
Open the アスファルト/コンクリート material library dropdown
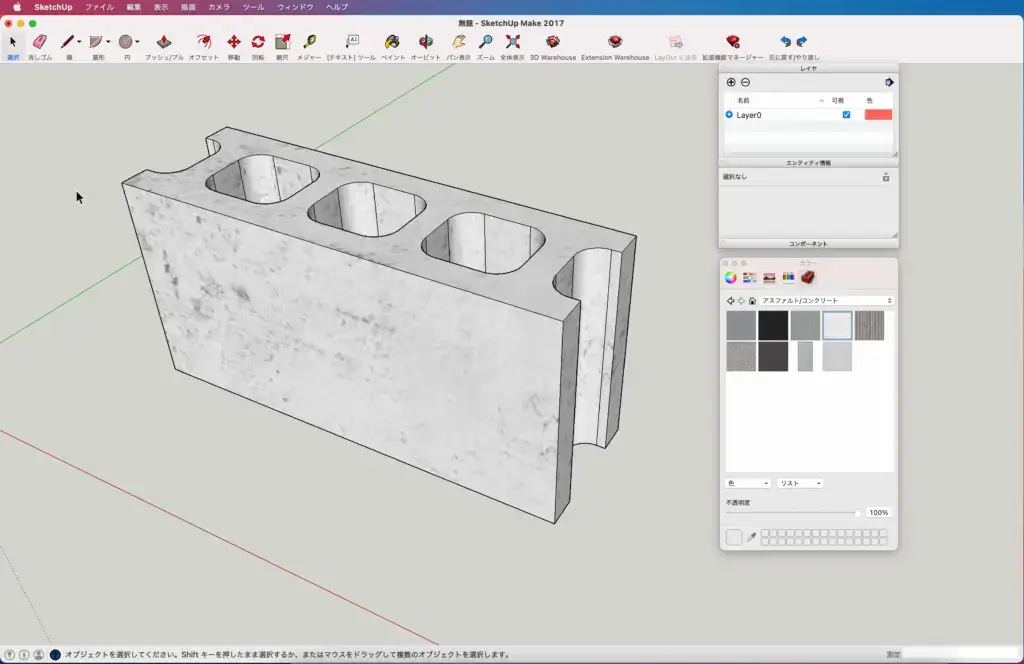click(x=826, y=301)
